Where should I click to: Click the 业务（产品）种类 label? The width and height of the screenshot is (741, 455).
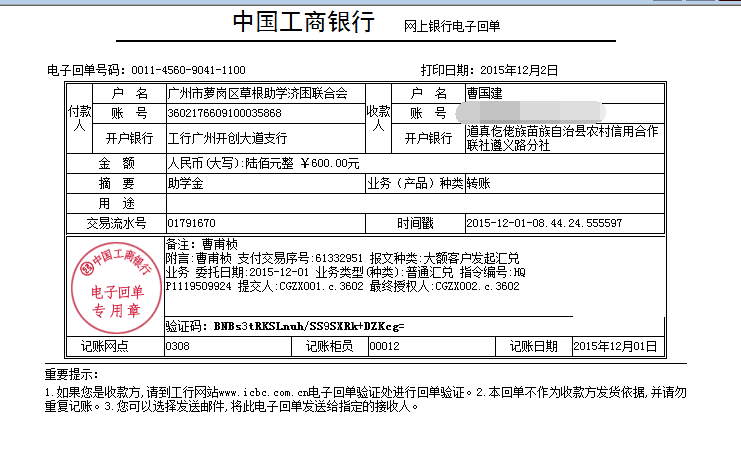(x=415, y=183)
